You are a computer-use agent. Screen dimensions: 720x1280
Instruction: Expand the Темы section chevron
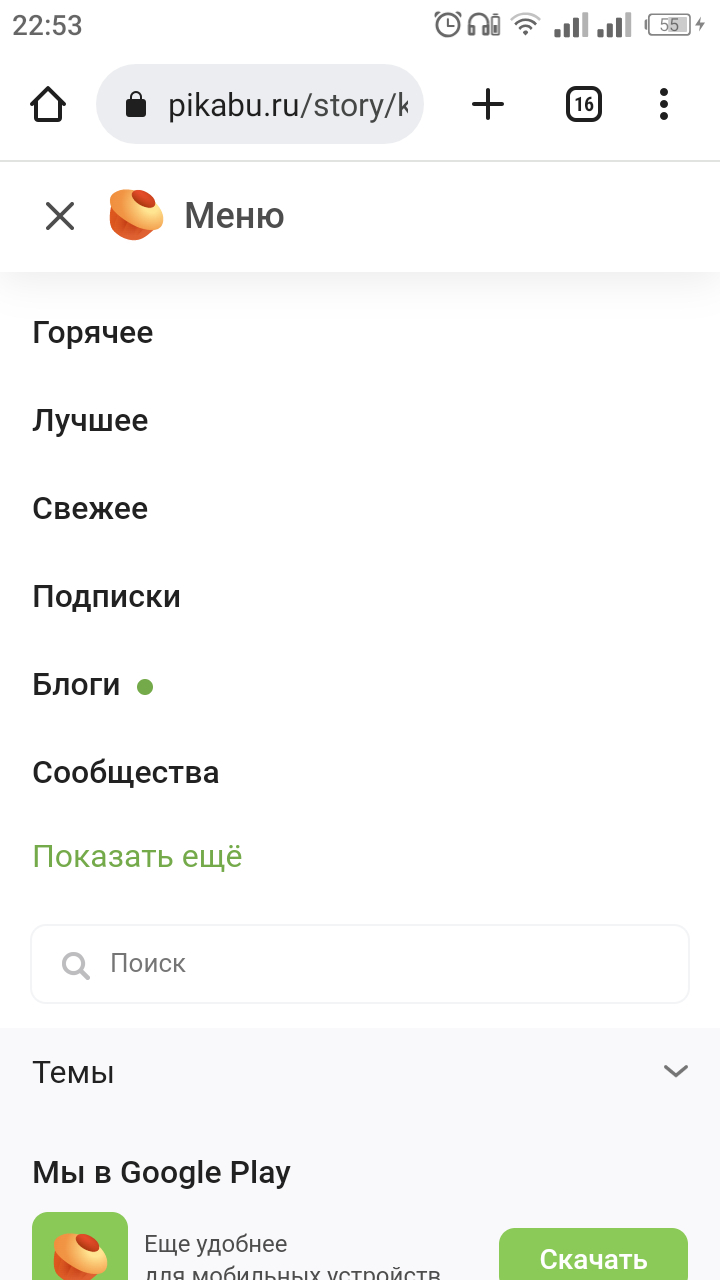(x=676, y=1072)
